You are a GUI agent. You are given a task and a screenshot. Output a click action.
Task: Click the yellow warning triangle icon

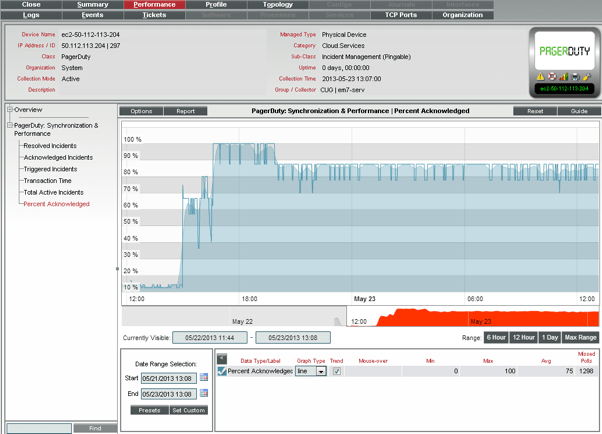(x=541, y=76)
